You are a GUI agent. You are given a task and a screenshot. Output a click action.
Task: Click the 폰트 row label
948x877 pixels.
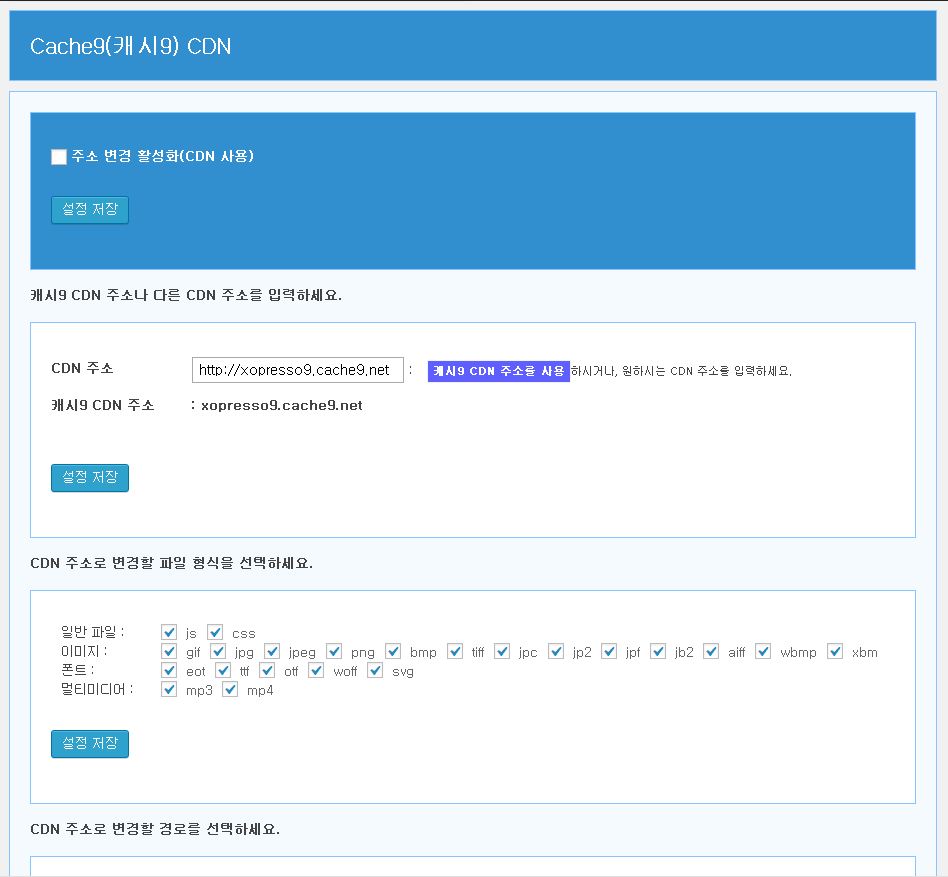point(77,670)
